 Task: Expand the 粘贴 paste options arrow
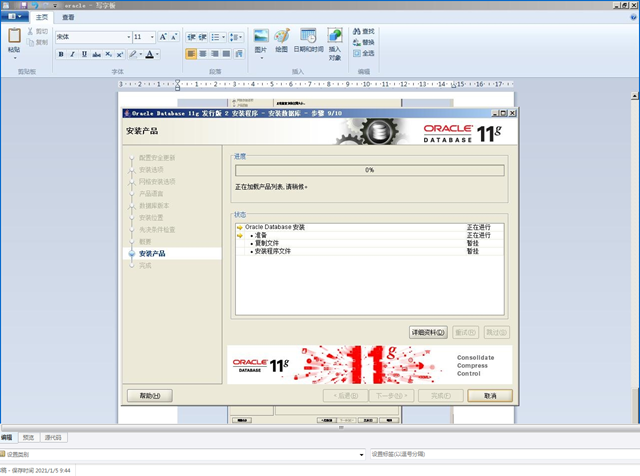click(15, 58)
